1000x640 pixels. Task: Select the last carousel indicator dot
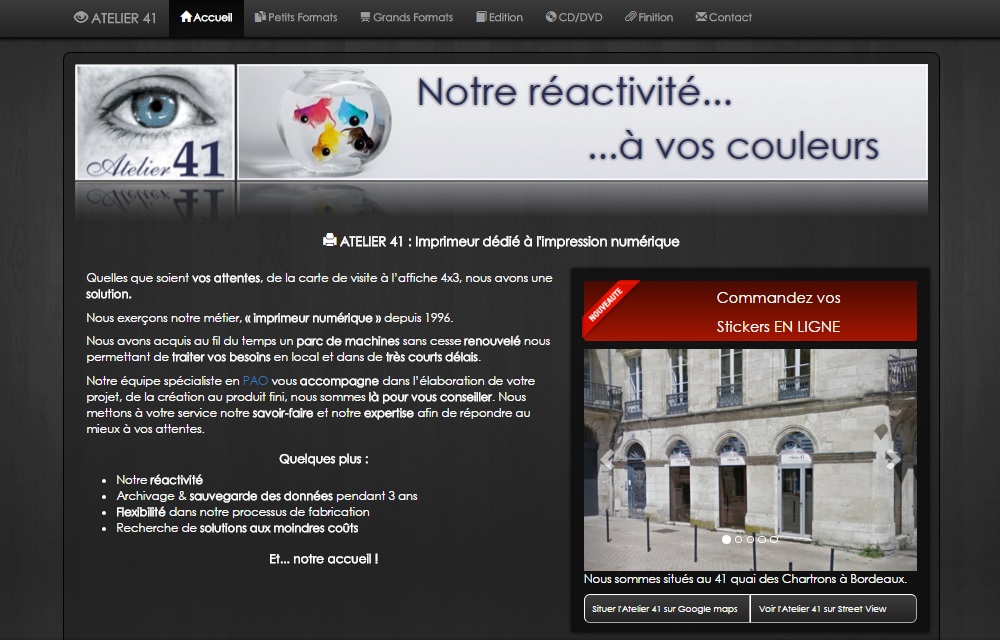[x=774, y=539]
